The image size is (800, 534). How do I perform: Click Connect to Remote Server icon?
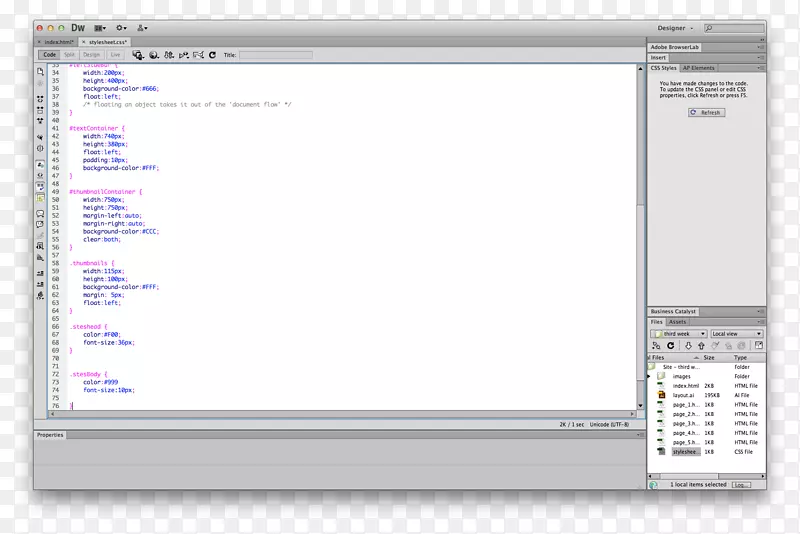pos(656,346)
